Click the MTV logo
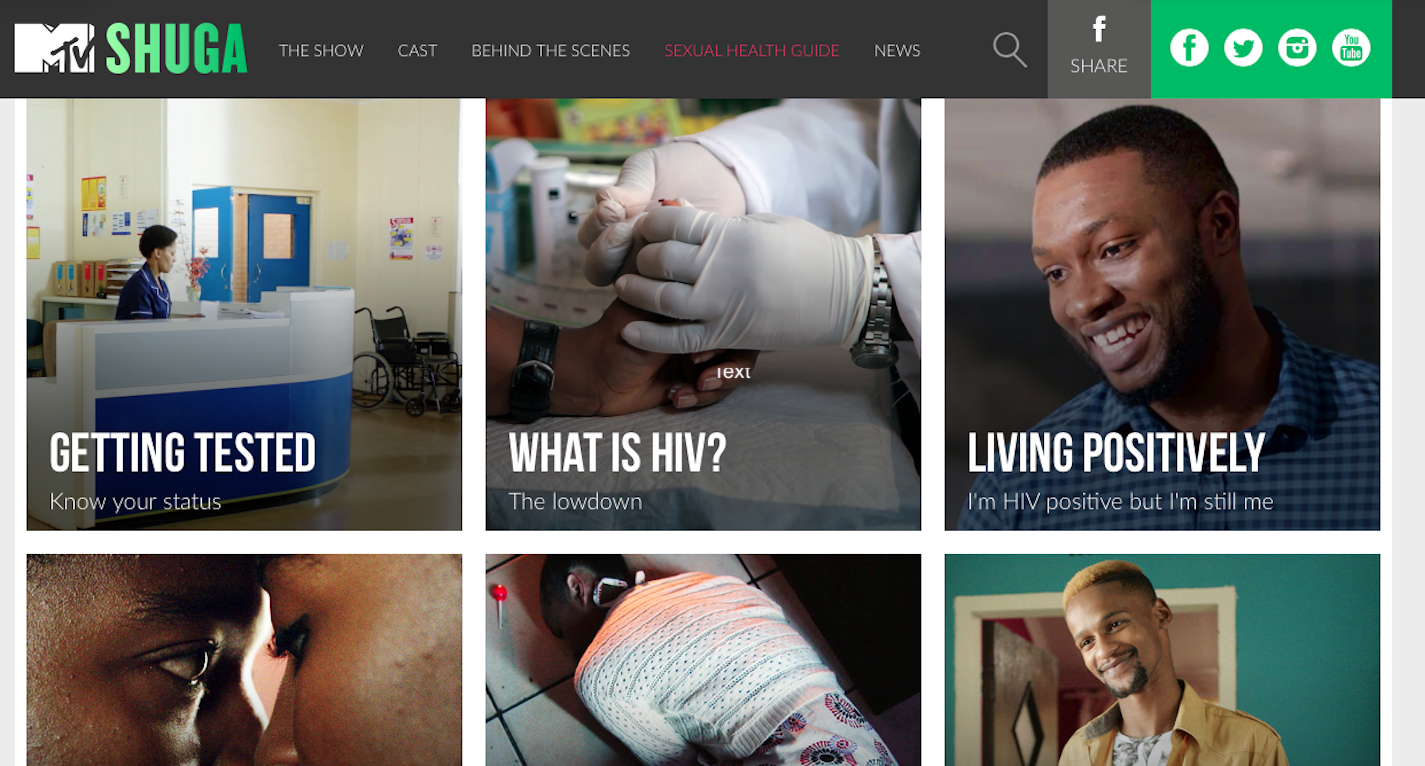 tap(54, 48)
